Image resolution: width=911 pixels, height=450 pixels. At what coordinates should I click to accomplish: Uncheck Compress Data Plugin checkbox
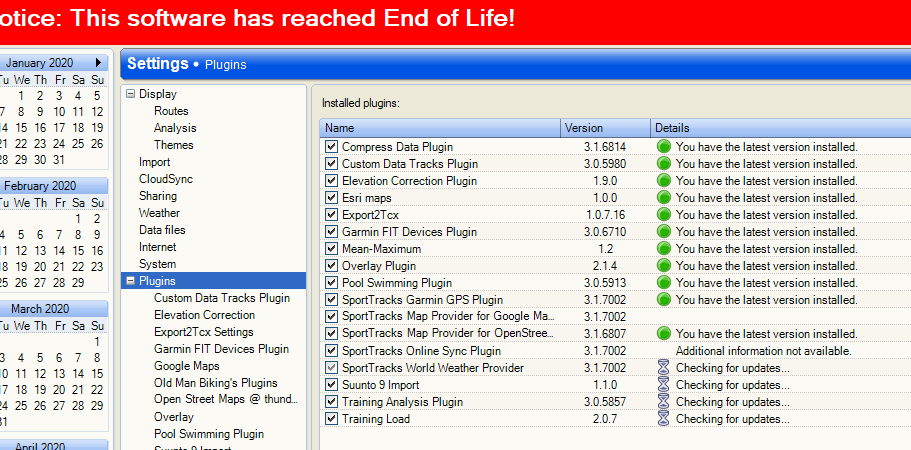pyautogui.click(x=331, y=147)
